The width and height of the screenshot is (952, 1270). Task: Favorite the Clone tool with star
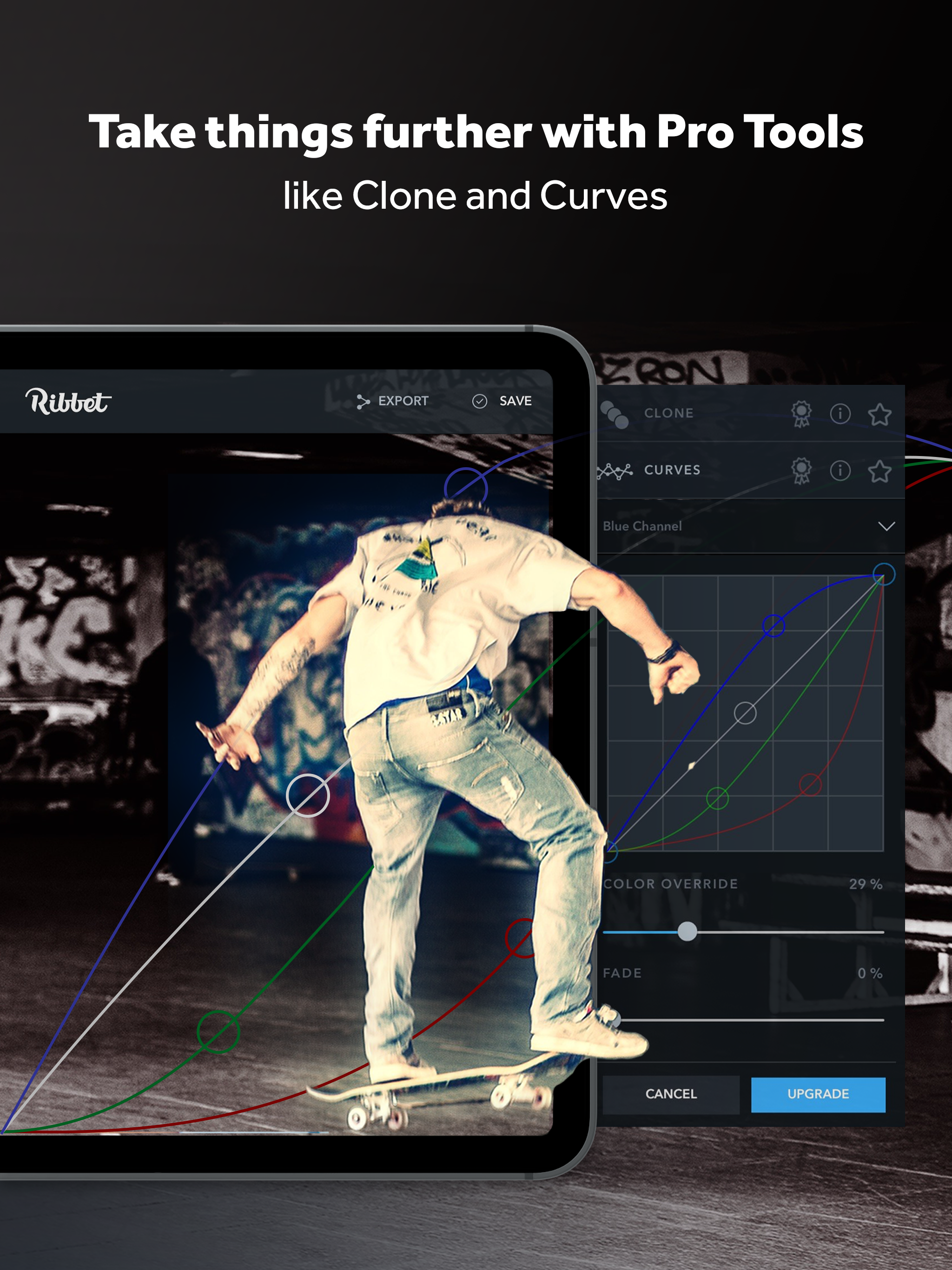(x=879, y=414)
